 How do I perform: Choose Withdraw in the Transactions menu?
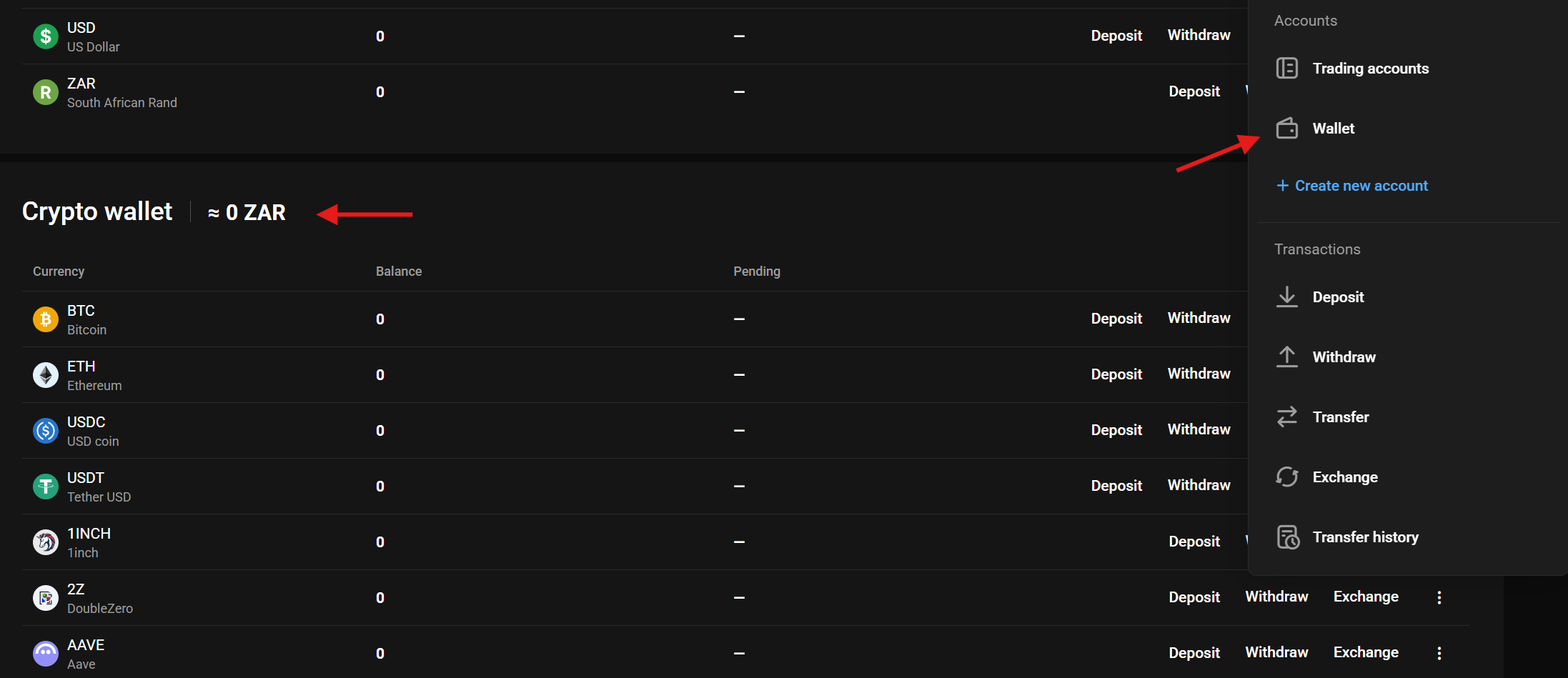tap(1344, 357)
